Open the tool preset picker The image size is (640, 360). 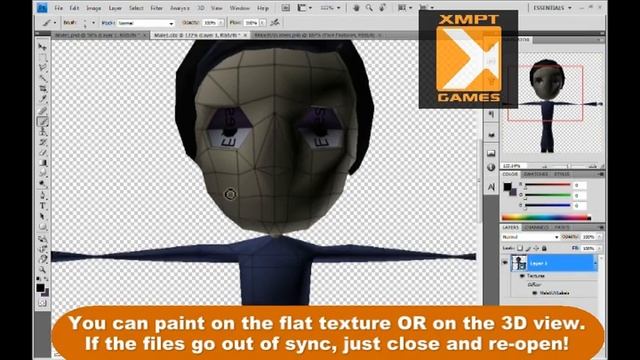pyautogui.click(x=55, y=23)
